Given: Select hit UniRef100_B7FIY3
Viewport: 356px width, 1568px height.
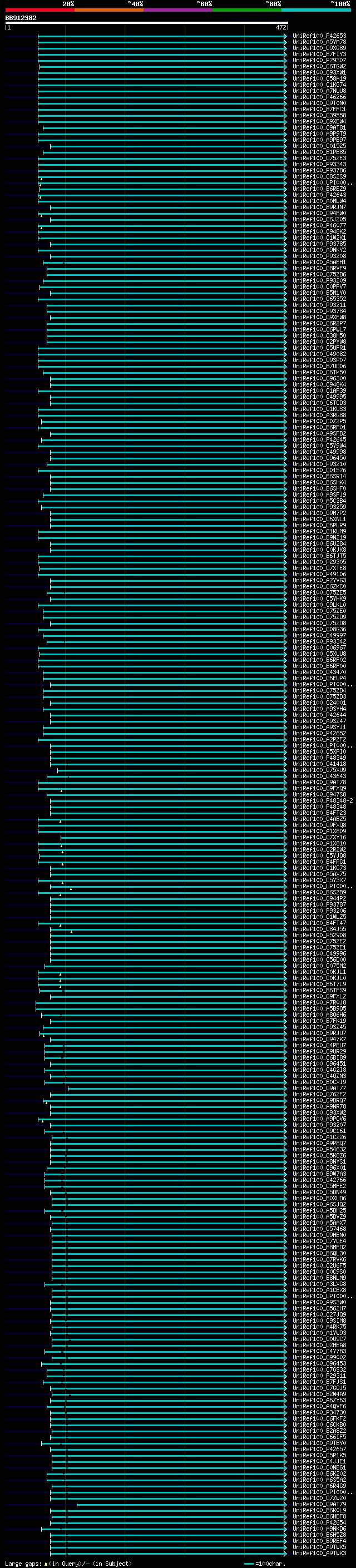Looking at the screenshot, I should [319, 54].
